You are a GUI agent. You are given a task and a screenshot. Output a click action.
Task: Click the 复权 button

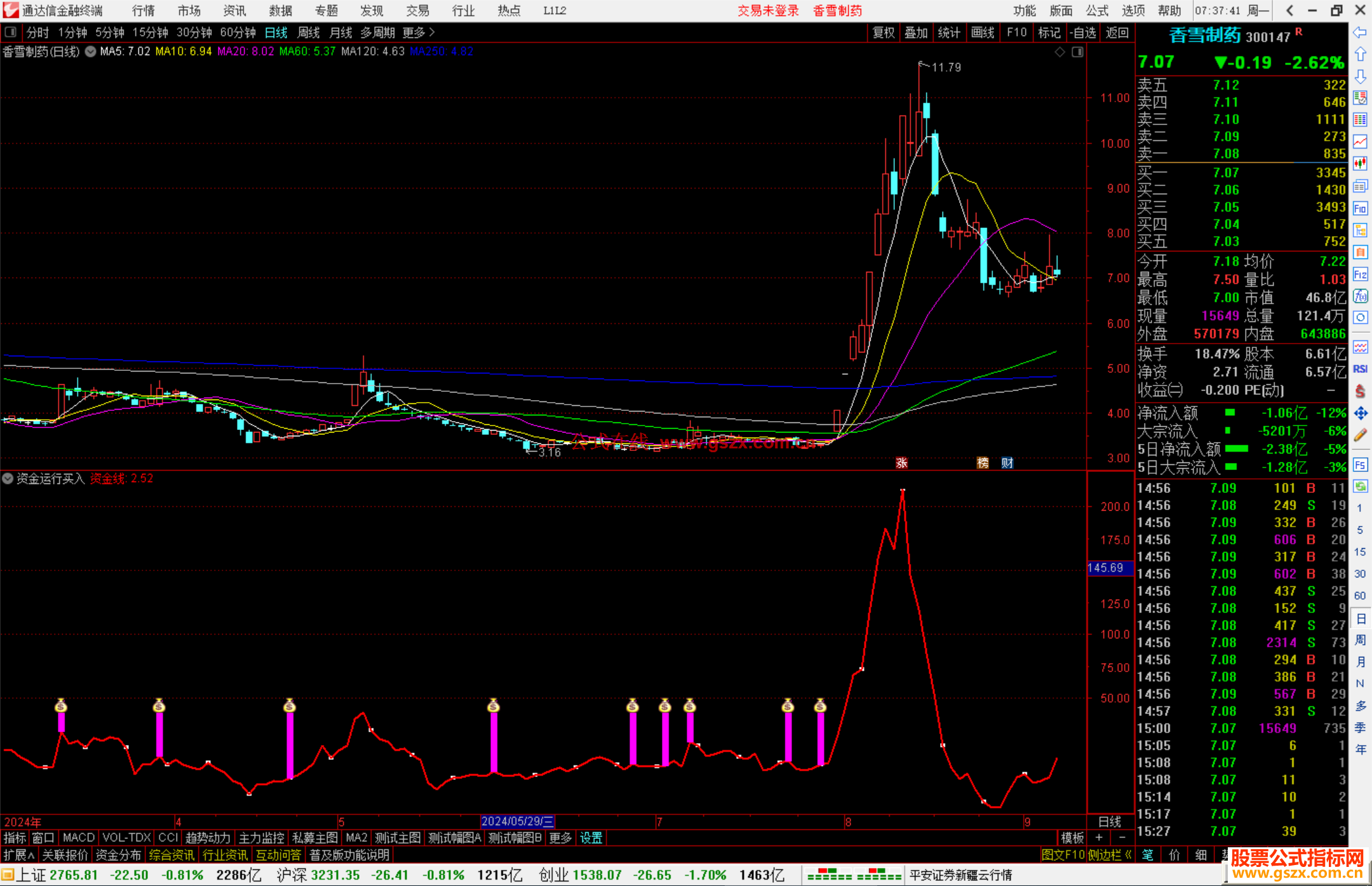click(x=883, y=32)
